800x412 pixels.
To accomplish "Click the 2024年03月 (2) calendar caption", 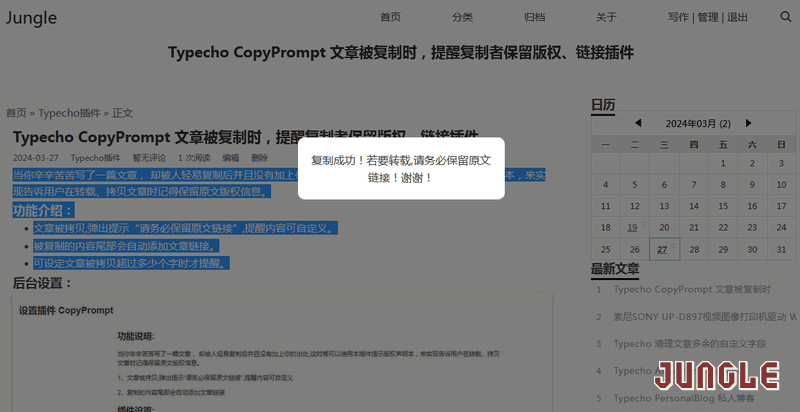I will point(698,123).
